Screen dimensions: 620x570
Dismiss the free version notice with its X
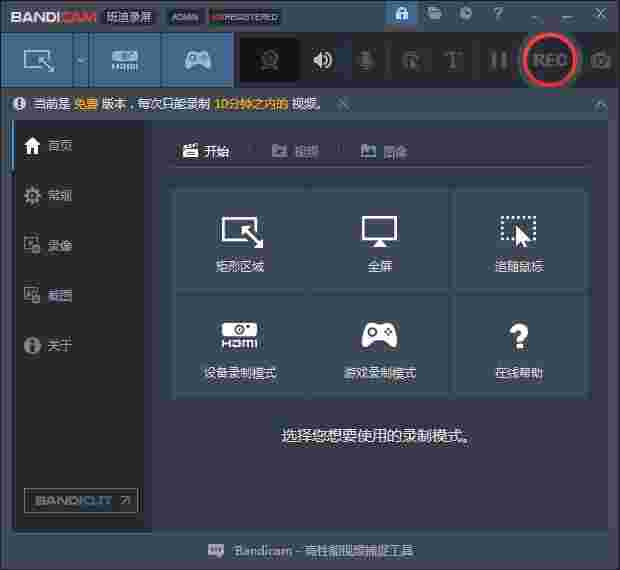click(343, 104)
